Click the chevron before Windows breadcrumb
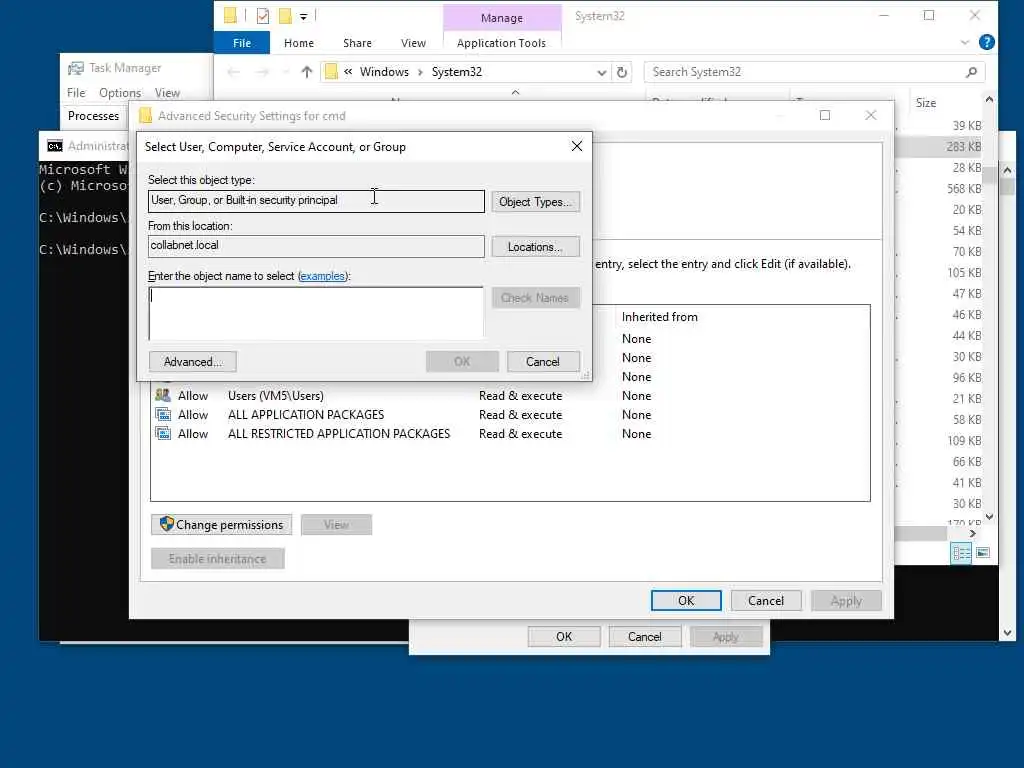 point(348,72)
